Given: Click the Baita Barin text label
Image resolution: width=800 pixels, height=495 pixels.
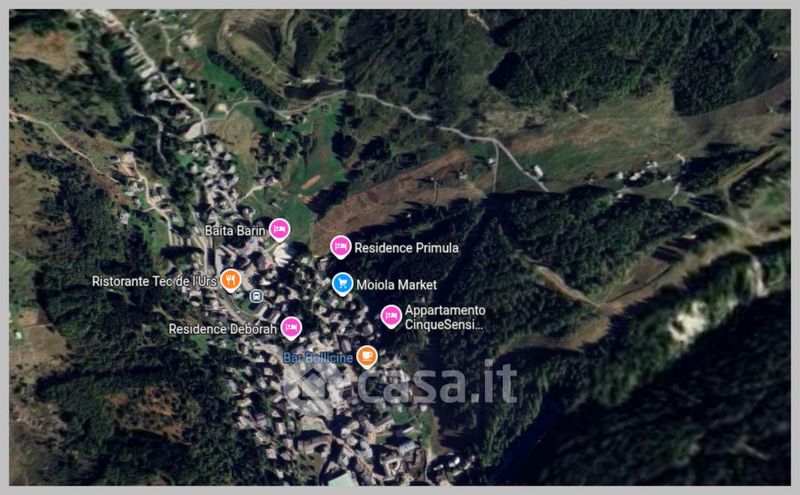Looking at the screenshot, I should pos(235,231).
